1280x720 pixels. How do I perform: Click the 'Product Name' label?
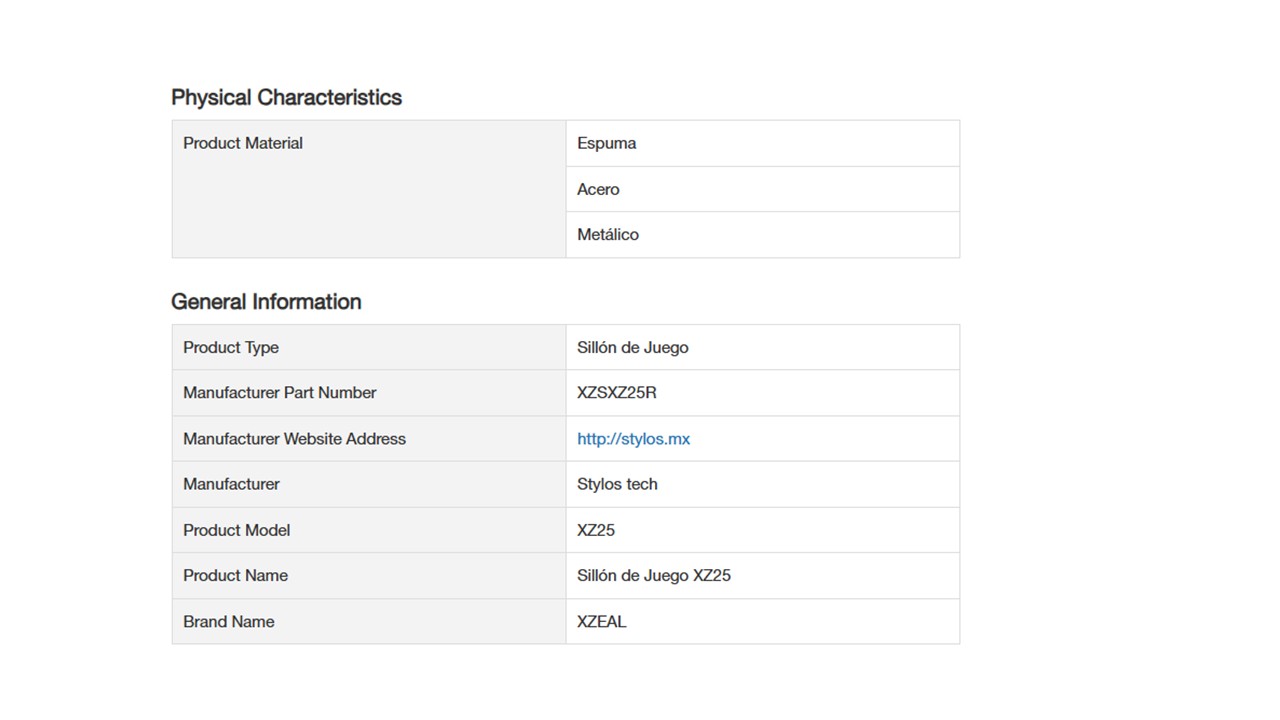pyautogui.click(x=235, y=575)
